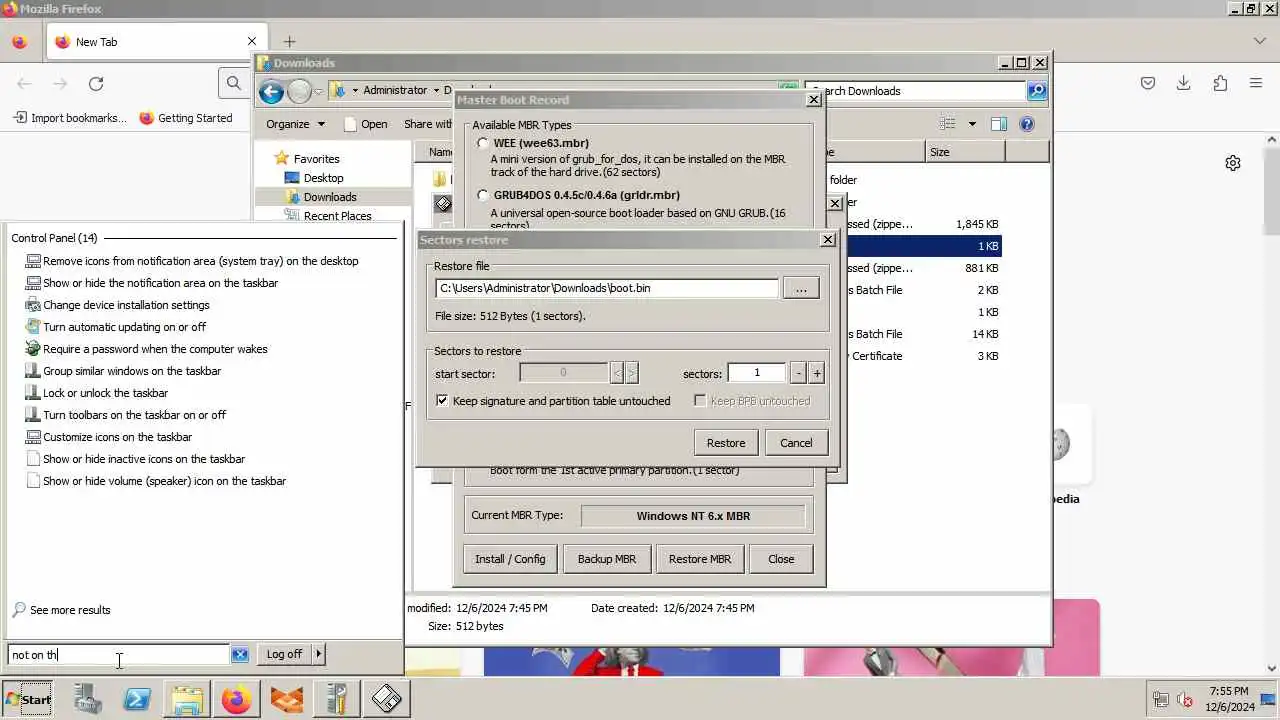1280x720 pixels.
Task: Click the Explorer forward navigation button
Action: pos(299,92)
